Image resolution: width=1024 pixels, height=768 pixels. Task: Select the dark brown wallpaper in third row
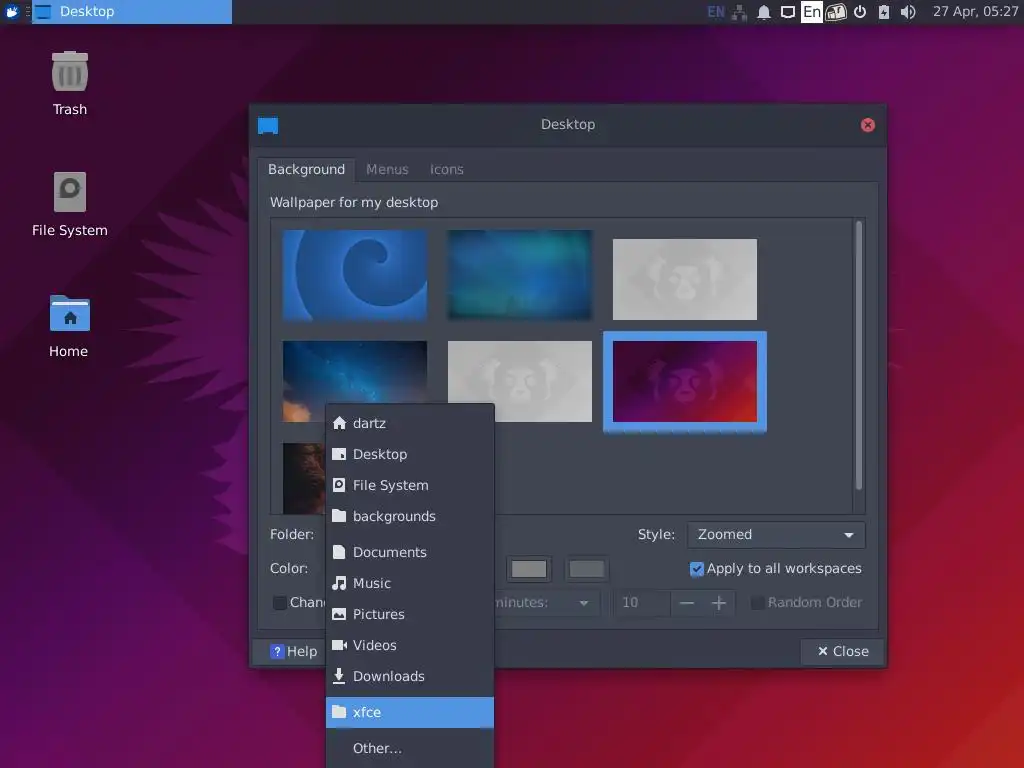[304, 478]
